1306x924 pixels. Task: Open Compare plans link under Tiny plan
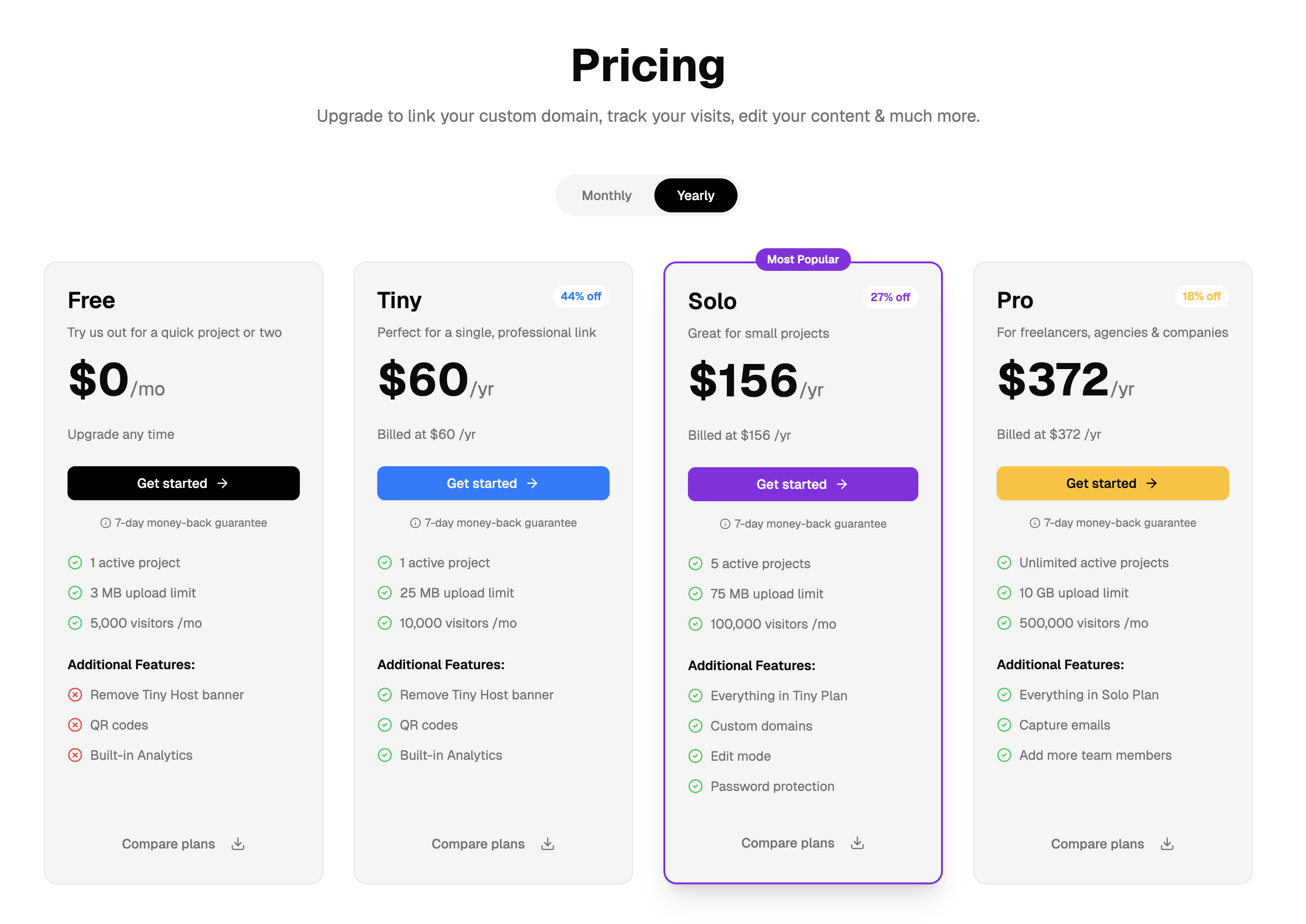click(478, 844)
